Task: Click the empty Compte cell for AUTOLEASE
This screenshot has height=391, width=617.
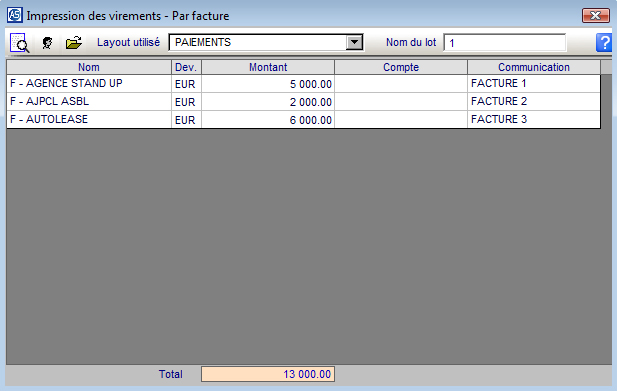Action: tap(401, 119)
